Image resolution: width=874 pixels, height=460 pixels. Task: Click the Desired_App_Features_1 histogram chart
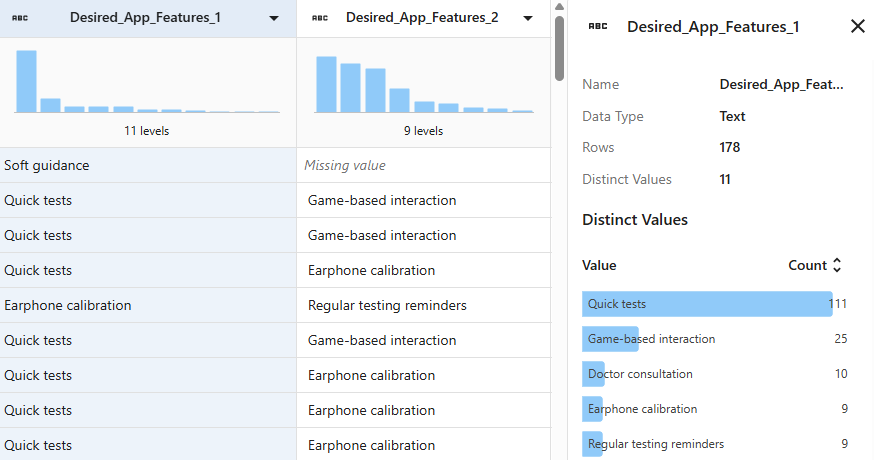point(146,81)
